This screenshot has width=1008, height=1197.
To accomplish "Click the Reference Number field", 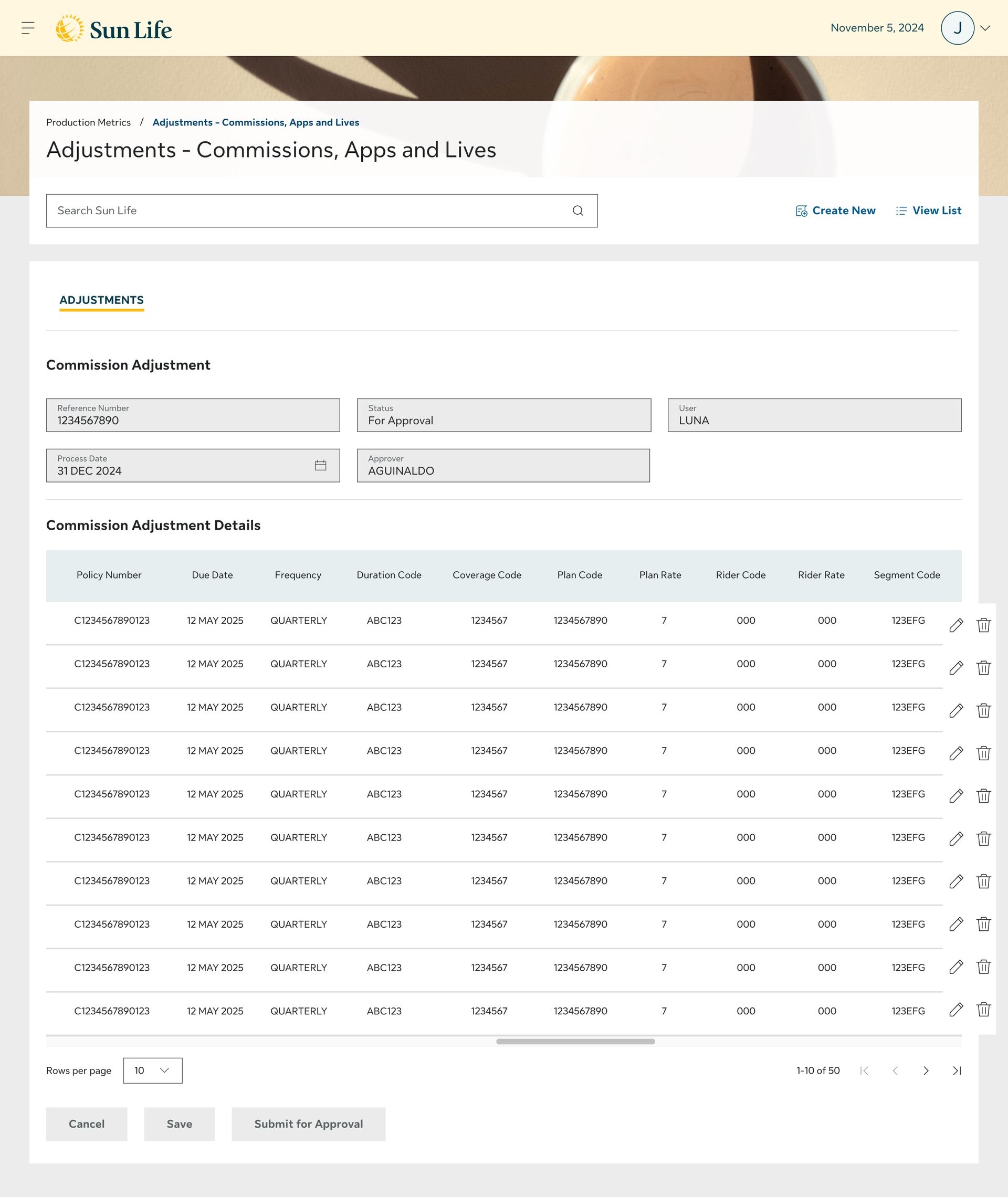I will pos(193,415).
